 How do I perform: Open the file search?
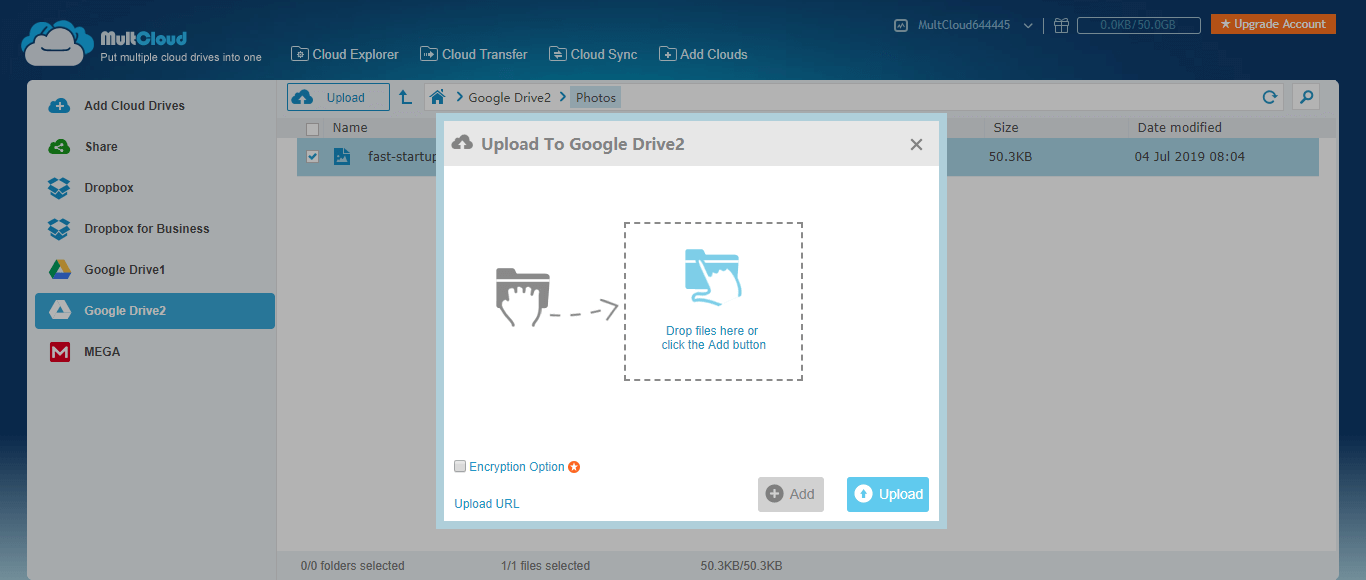pos(1305,97)
